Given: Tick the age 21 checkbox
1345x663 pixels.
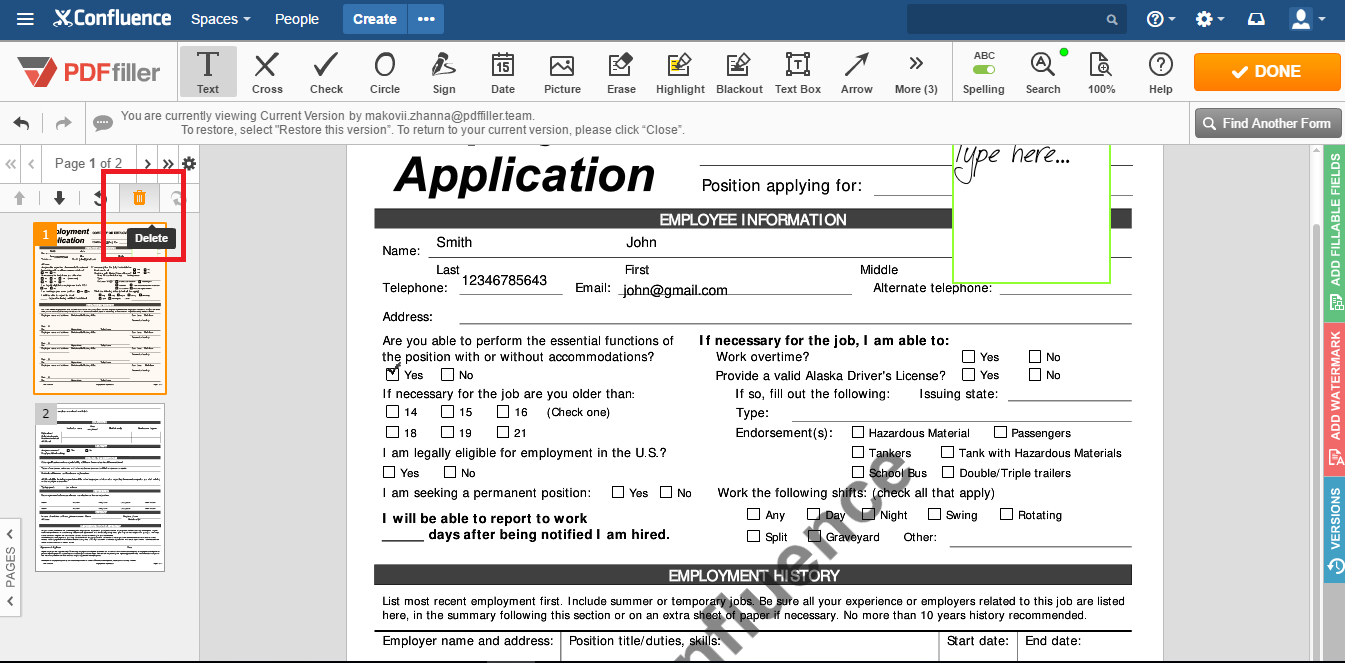Looking at the screenshot, I should tap(503, 432).
